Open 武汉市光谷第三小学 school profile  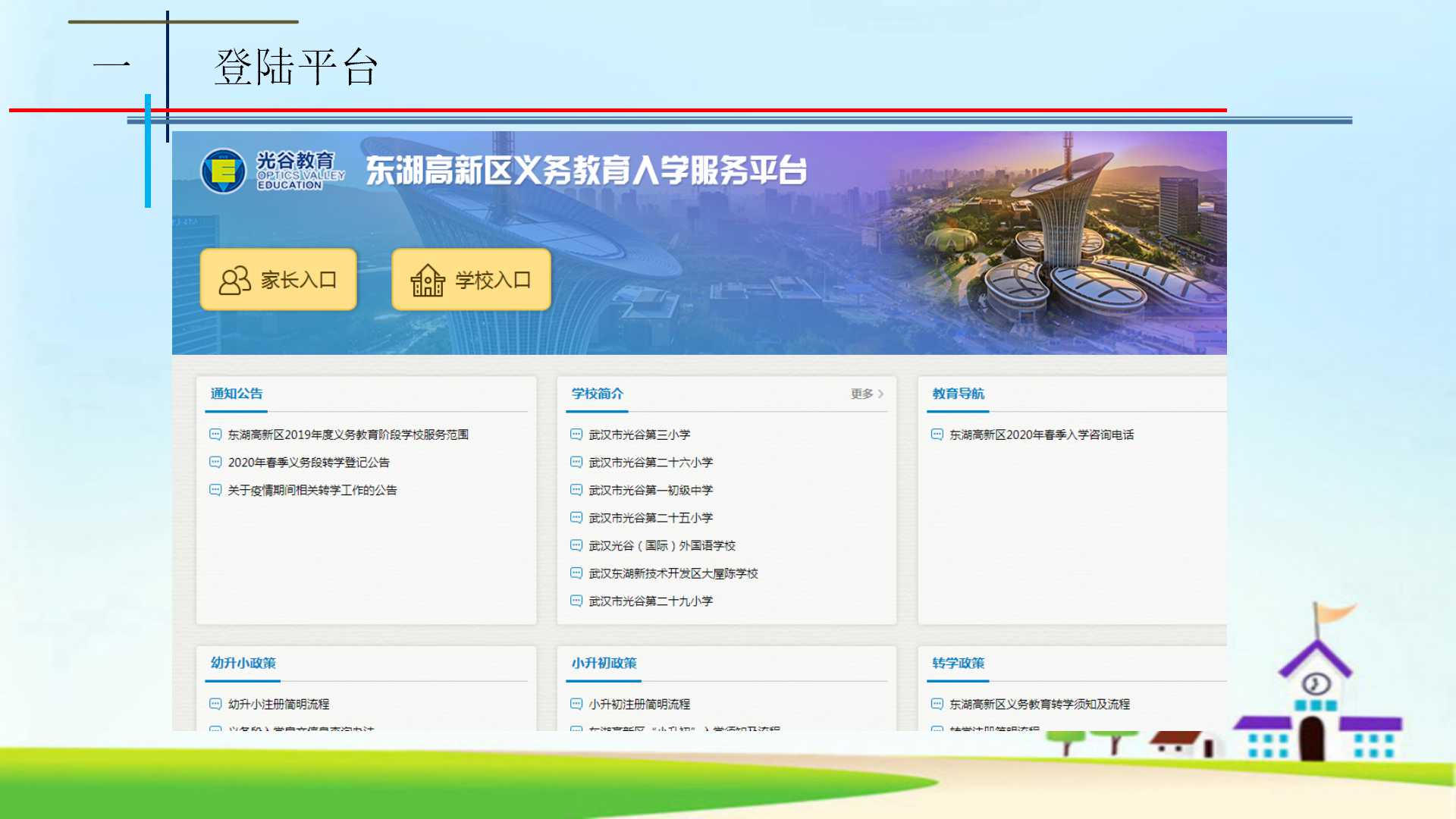click(x=639, y=435)
